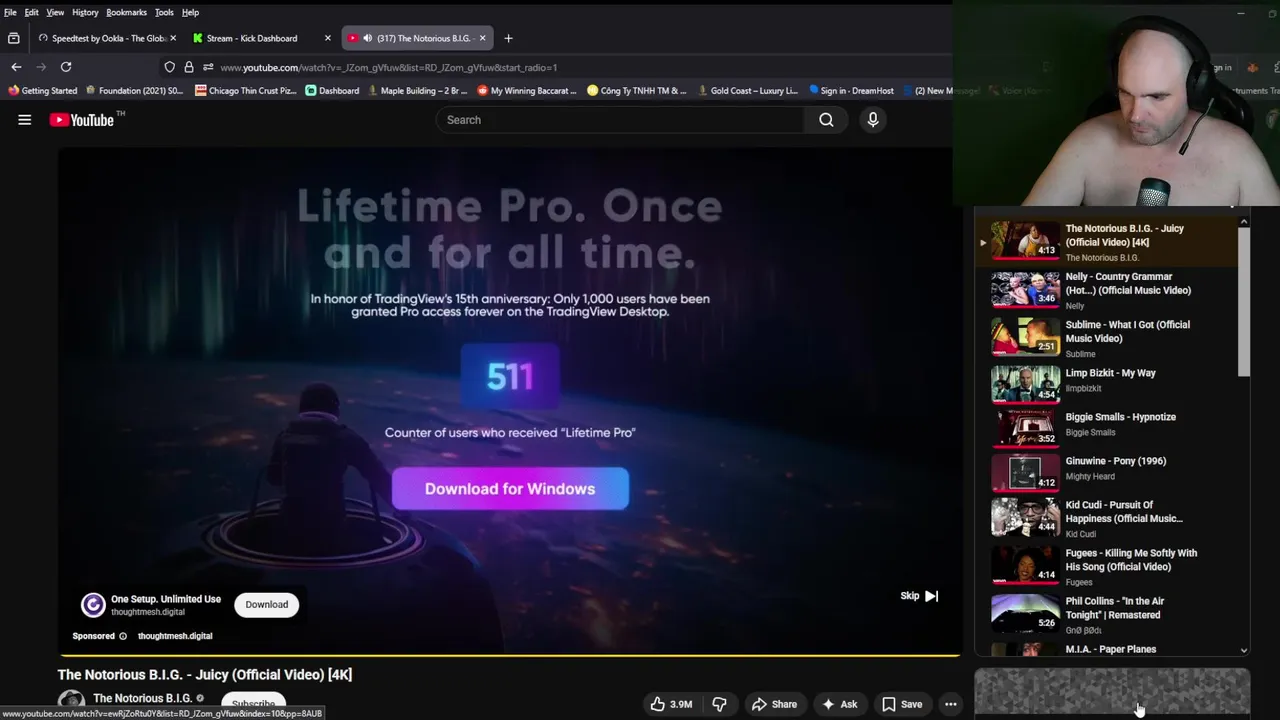
Task: Open the Gold Coast - Luxury bookmark
Action: tap(747, 90)
